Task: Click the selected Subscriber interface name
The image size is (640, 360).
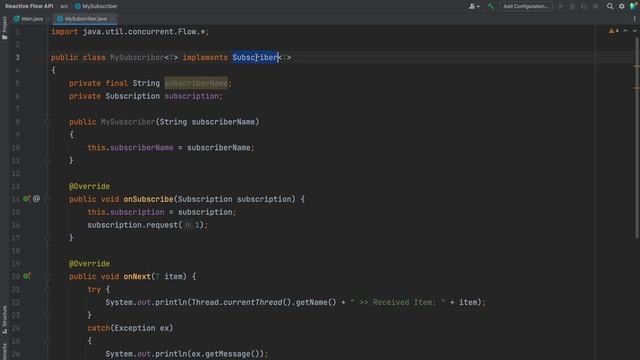Action: click(256, 58)
